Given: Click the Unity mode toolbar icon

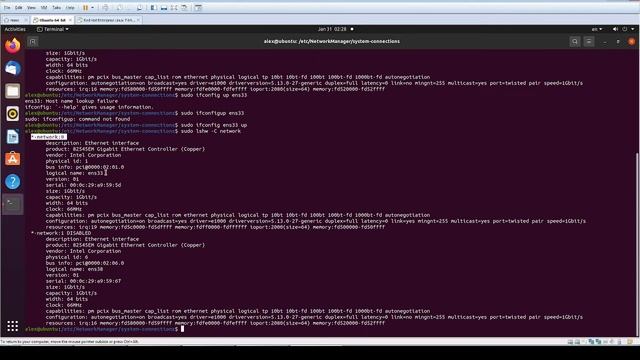Looking at the screenshot, I should tap(184, 8).
